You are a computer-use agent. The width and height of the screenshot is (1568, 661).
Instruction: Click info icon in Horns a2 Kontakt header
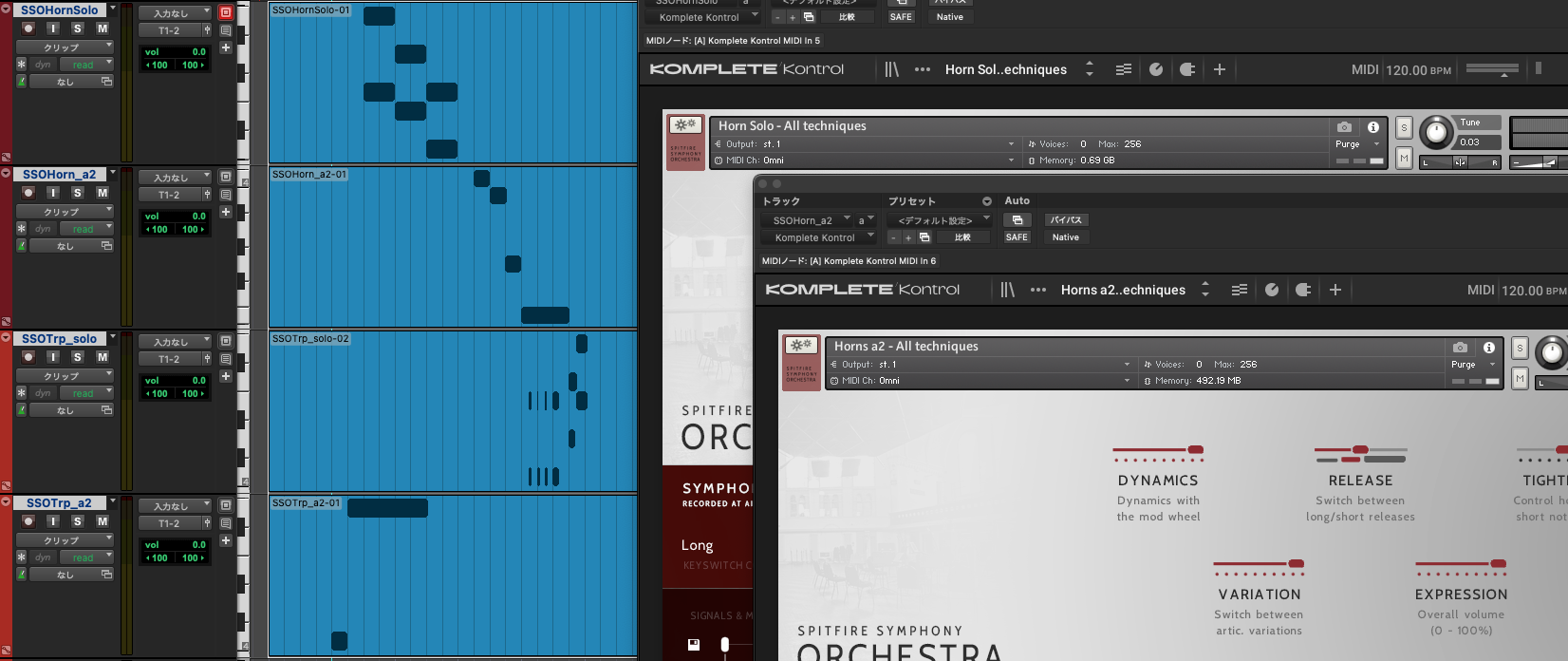click(x=1488, y=348)
